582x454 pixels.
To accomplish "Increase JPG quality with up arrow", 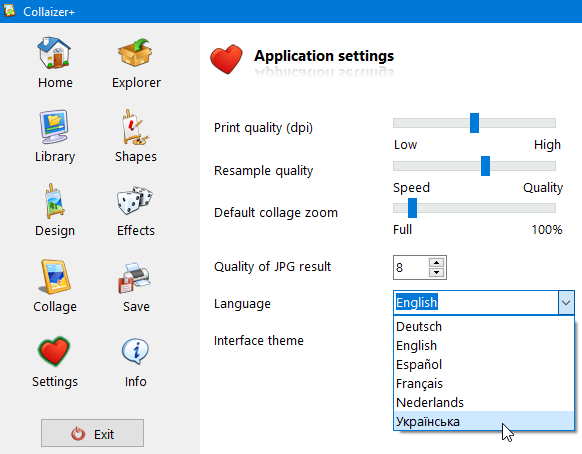I will pos(436,262).
